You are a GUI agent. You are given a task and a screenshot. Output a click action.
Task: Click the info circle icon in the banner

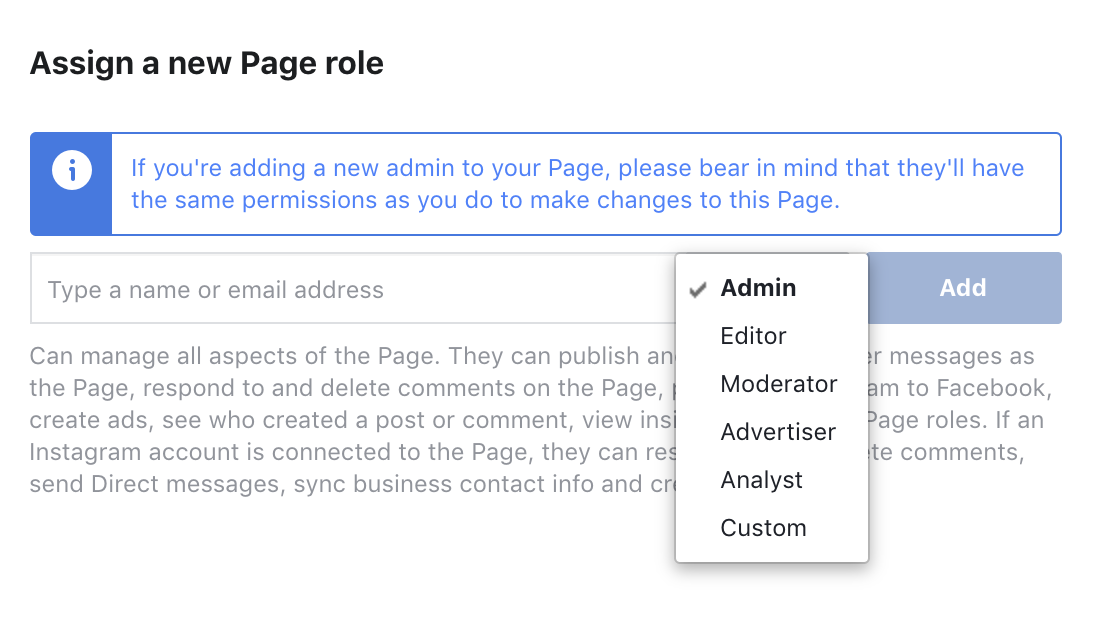pos(71,170)
